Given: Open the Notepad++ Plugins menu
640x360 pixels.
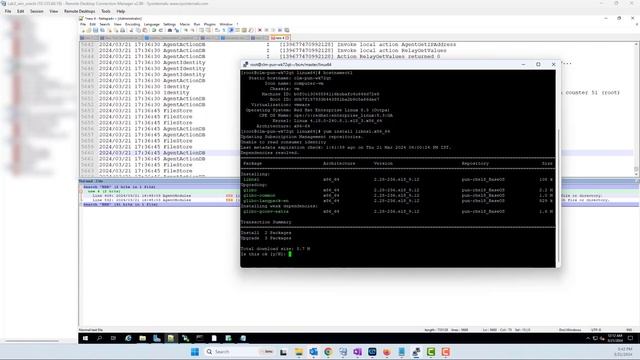Looking at the screenshot, I should 209,24.
